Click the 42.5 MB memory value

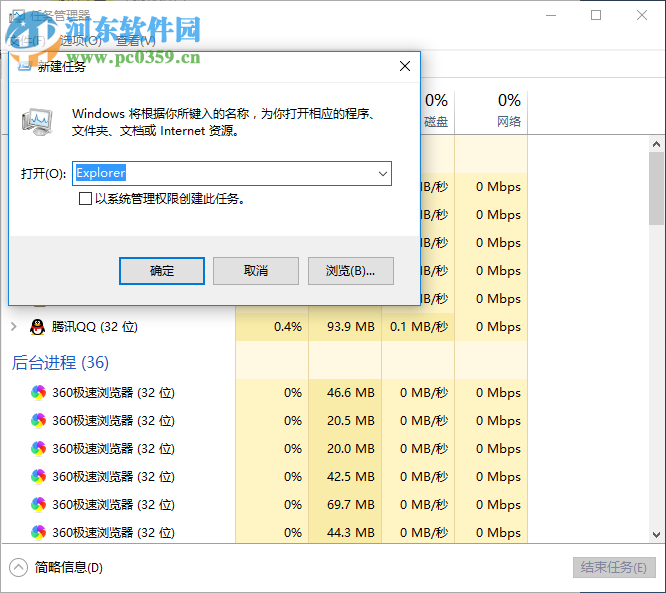[351, 477]
